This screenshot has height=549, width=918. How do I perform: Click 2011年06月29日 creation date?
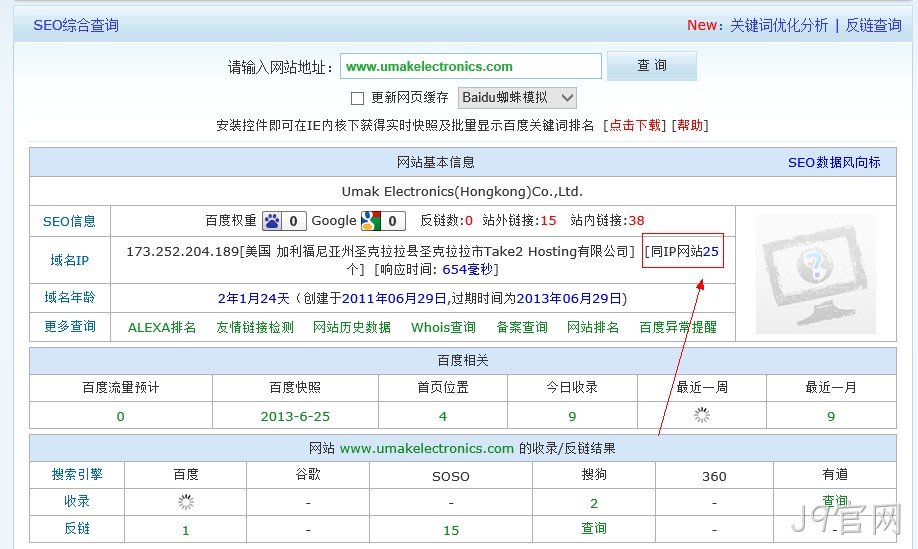coord(395,298)
